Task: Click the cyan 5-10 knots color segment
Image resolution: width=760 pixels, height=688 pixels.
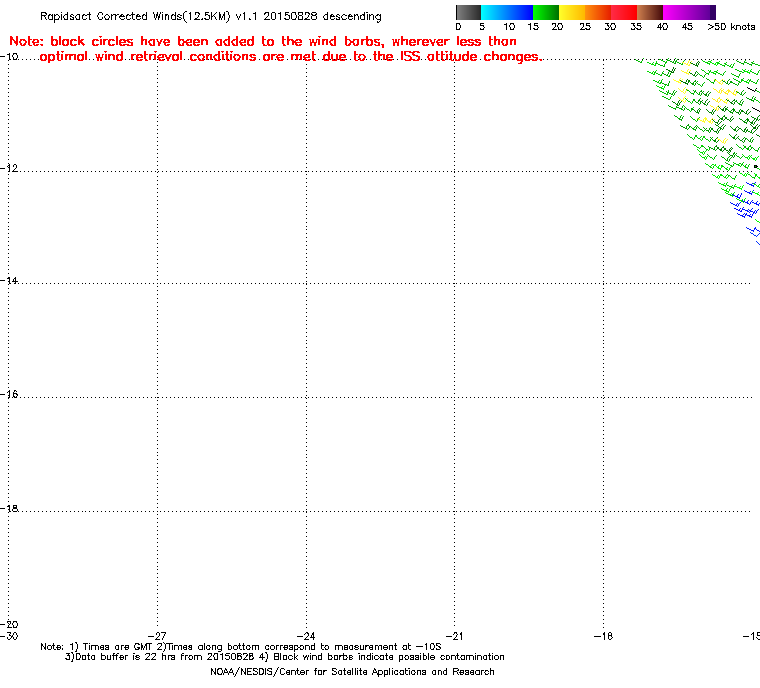Action: point(494,12)
